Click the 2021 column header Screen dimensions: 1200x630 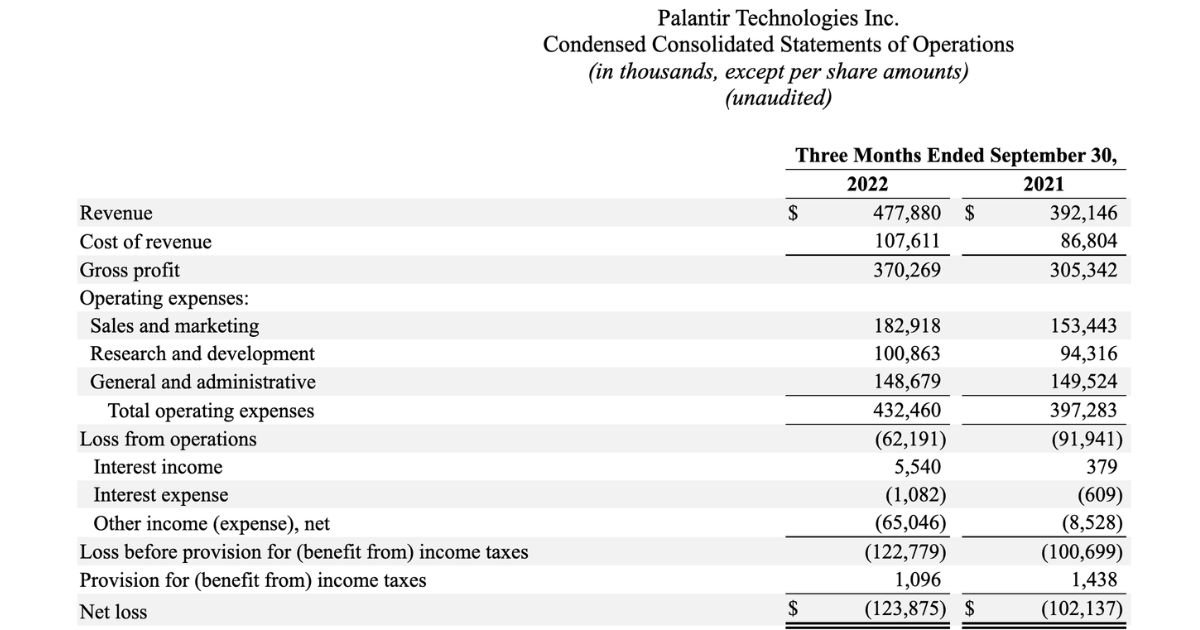tap(1044, 184)
